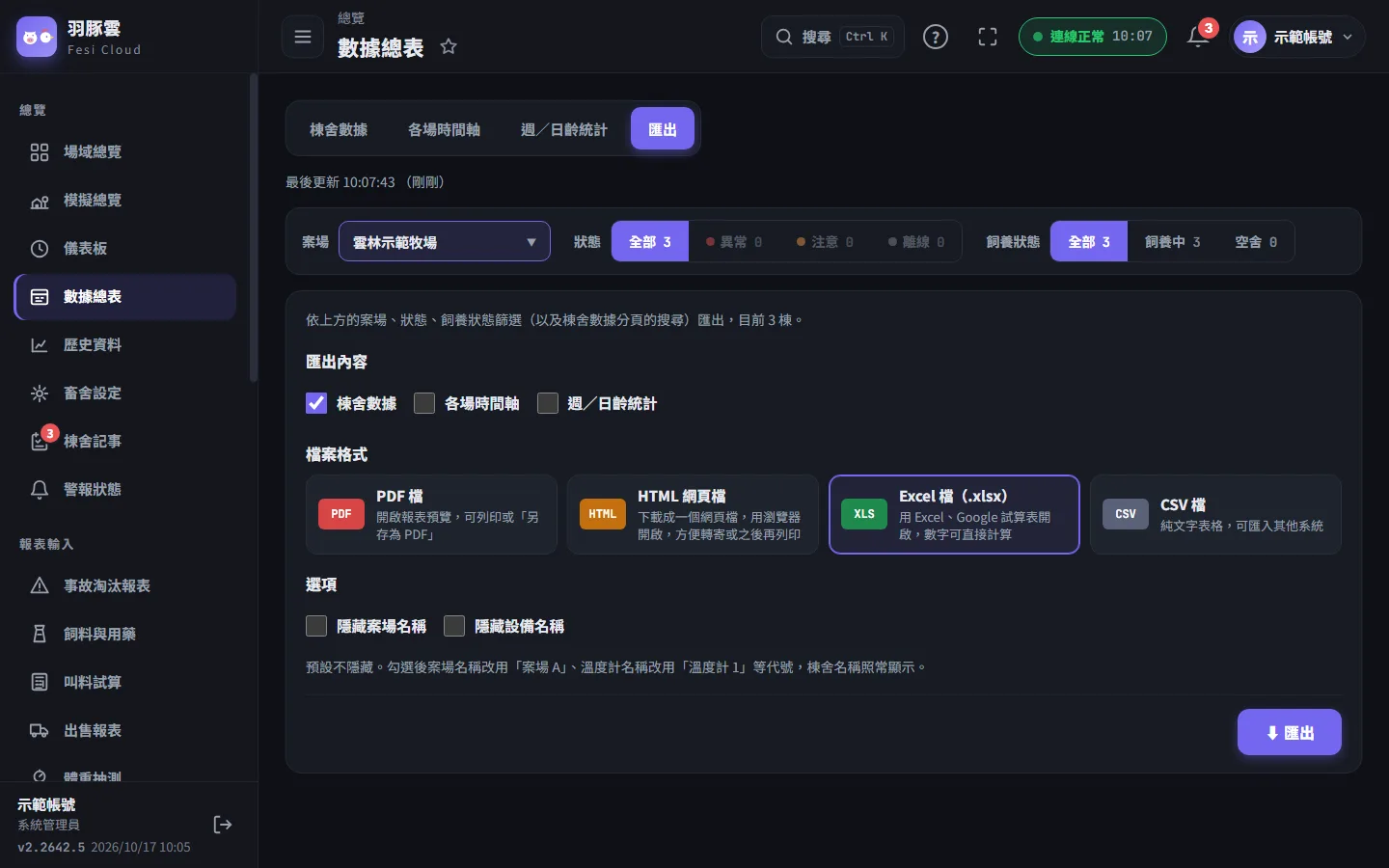This screenshot has height=868, width=1389.
Task: Select the 匯出 tab
Action: [663, 129]
